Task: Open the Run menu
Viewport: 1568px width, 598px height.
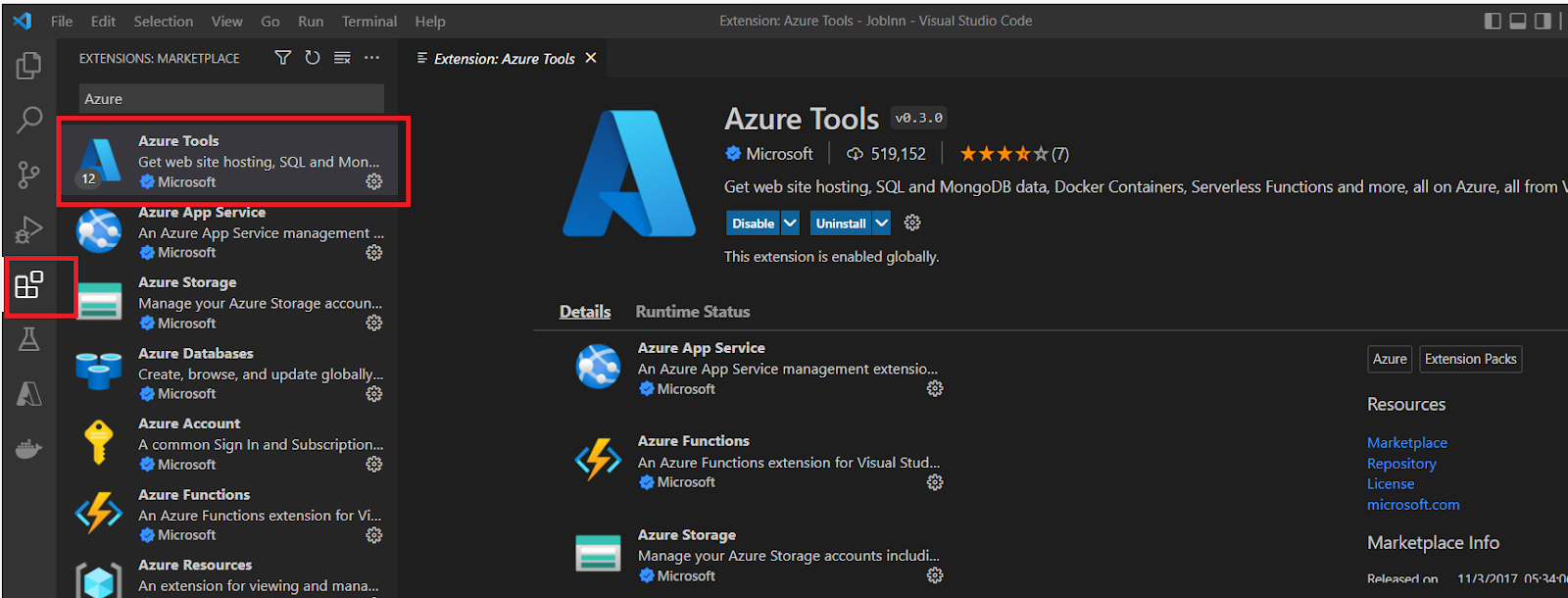Action: pos(311,21)
